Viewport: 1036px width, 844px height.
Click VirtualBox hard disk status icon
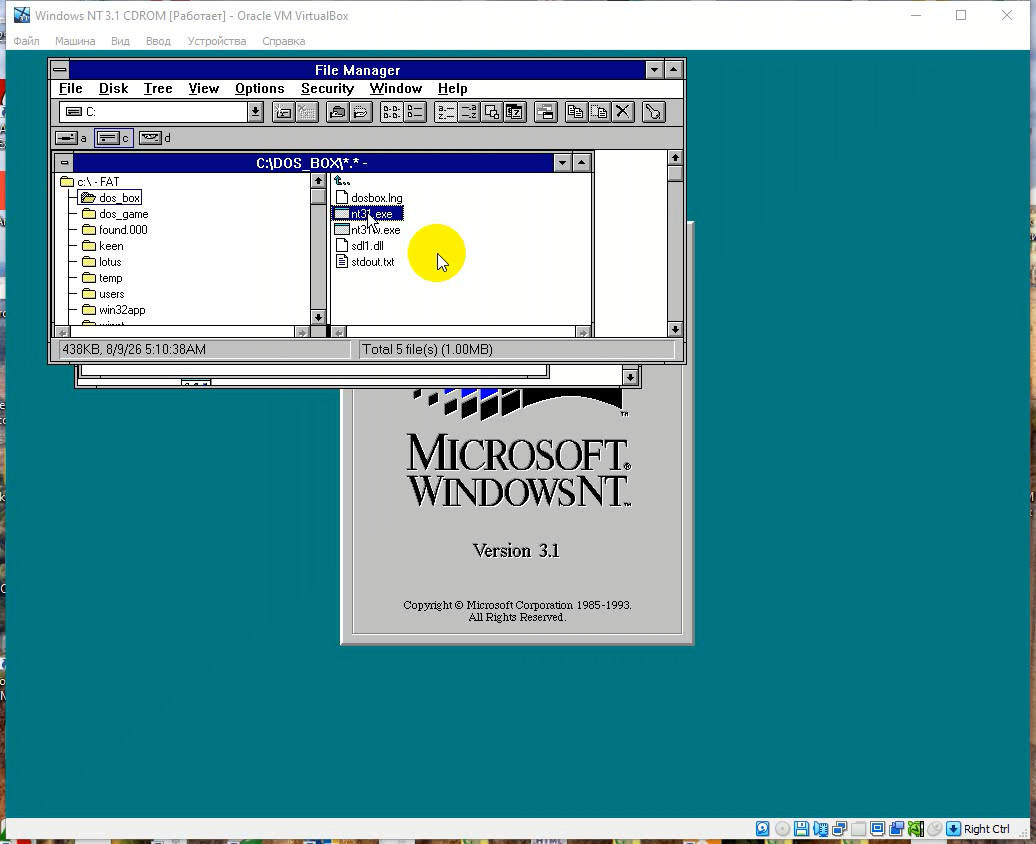762,828
